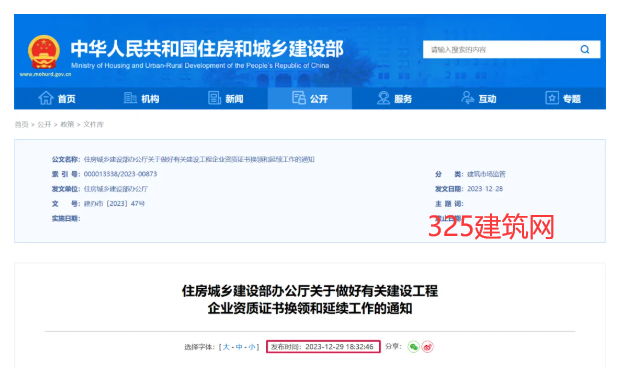
Task: Go to 文件库 in breadcrumb
Action: [93, 124]
